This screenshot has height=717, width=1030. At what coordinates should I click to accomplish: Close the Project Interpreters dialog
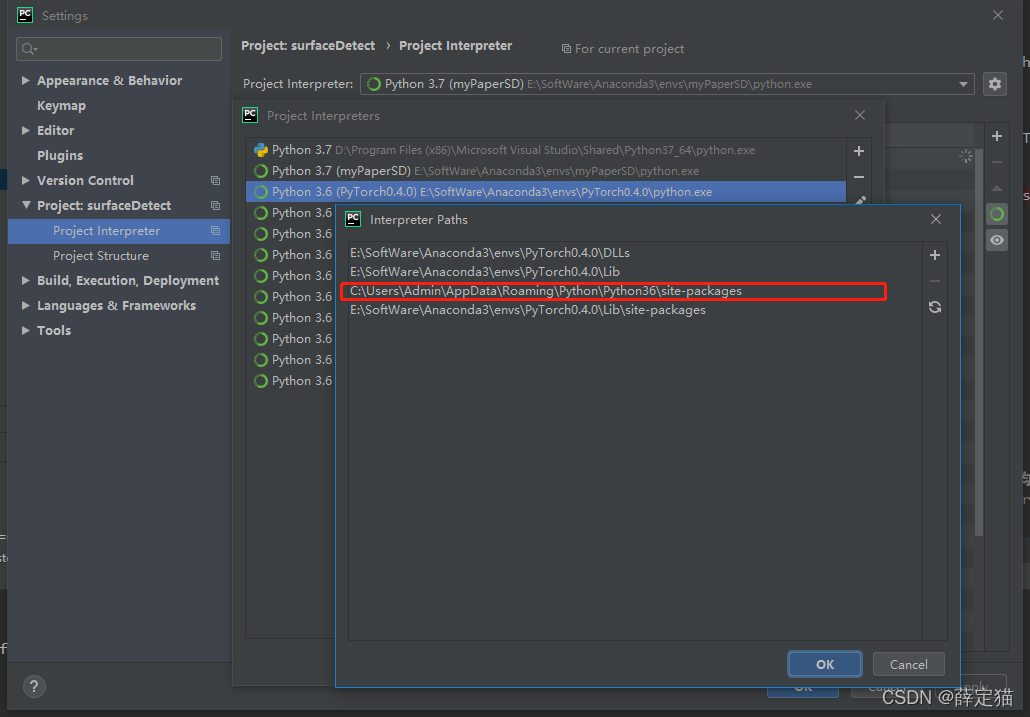860,115
